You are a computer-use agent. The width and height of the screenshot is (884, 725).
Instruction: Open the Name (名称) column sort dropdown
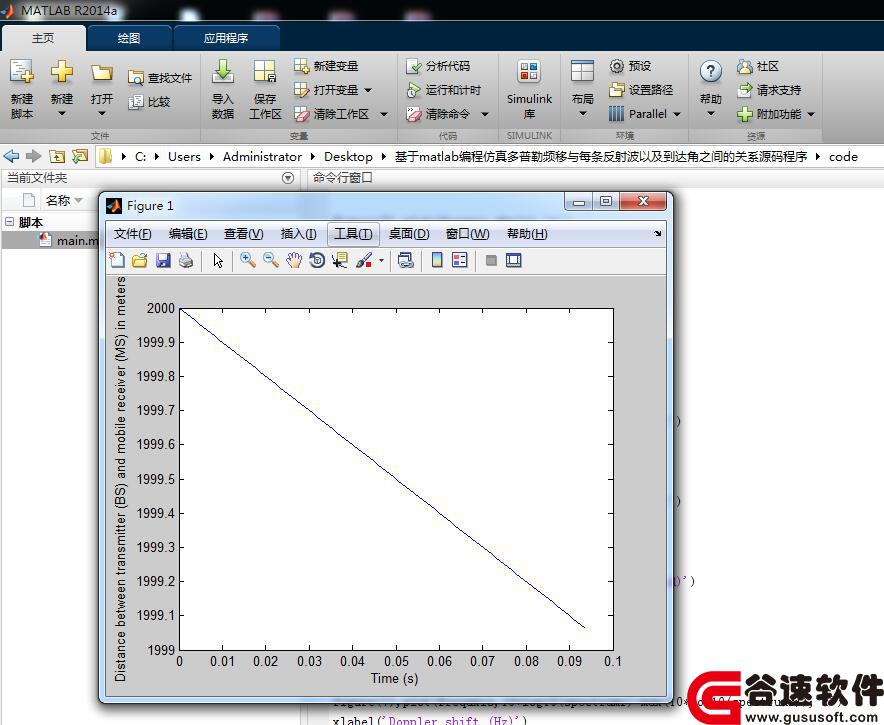[78, 201]
